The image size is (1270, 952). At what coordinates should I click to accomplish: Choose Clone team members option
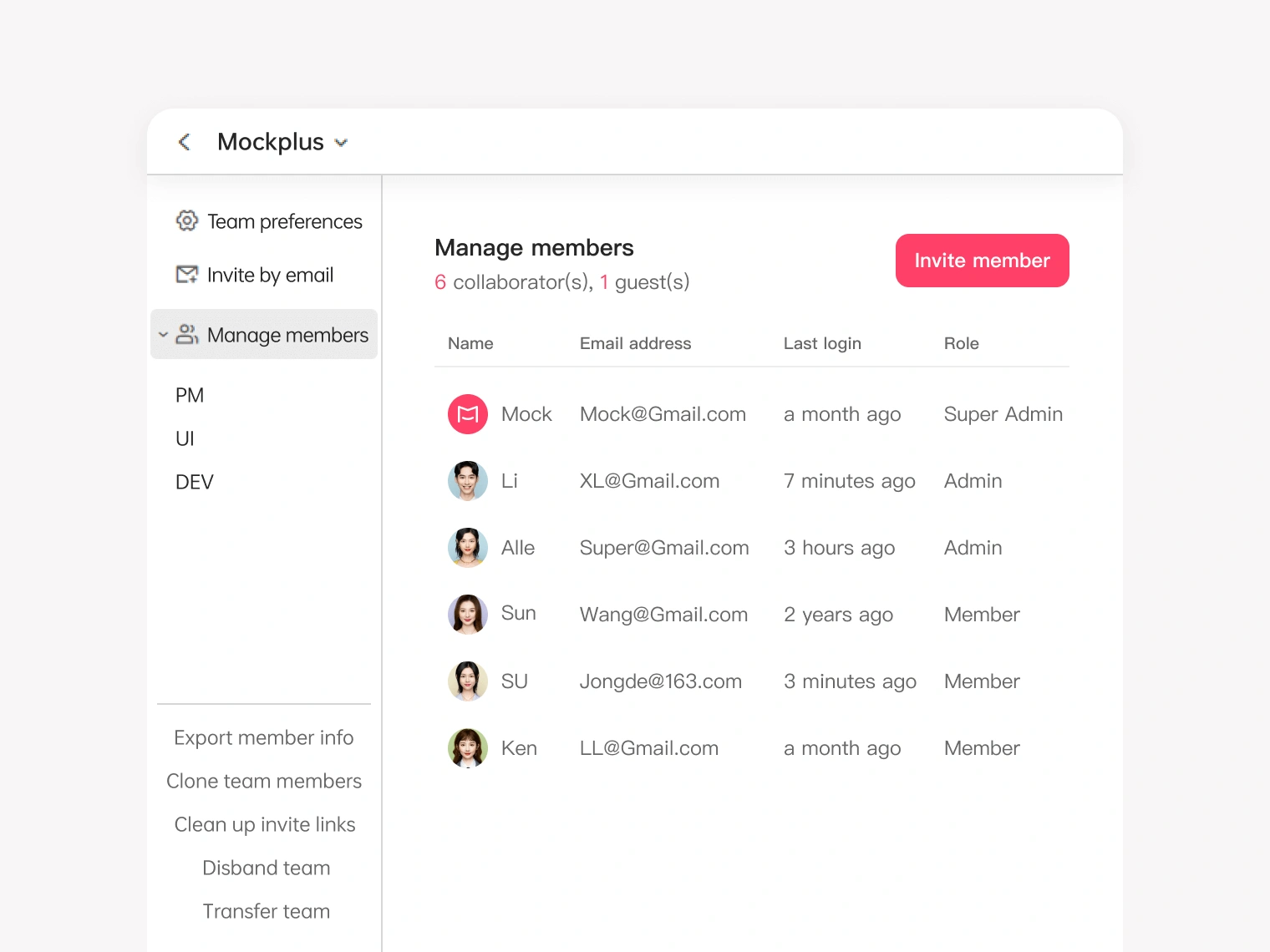[x=264, y=781]
